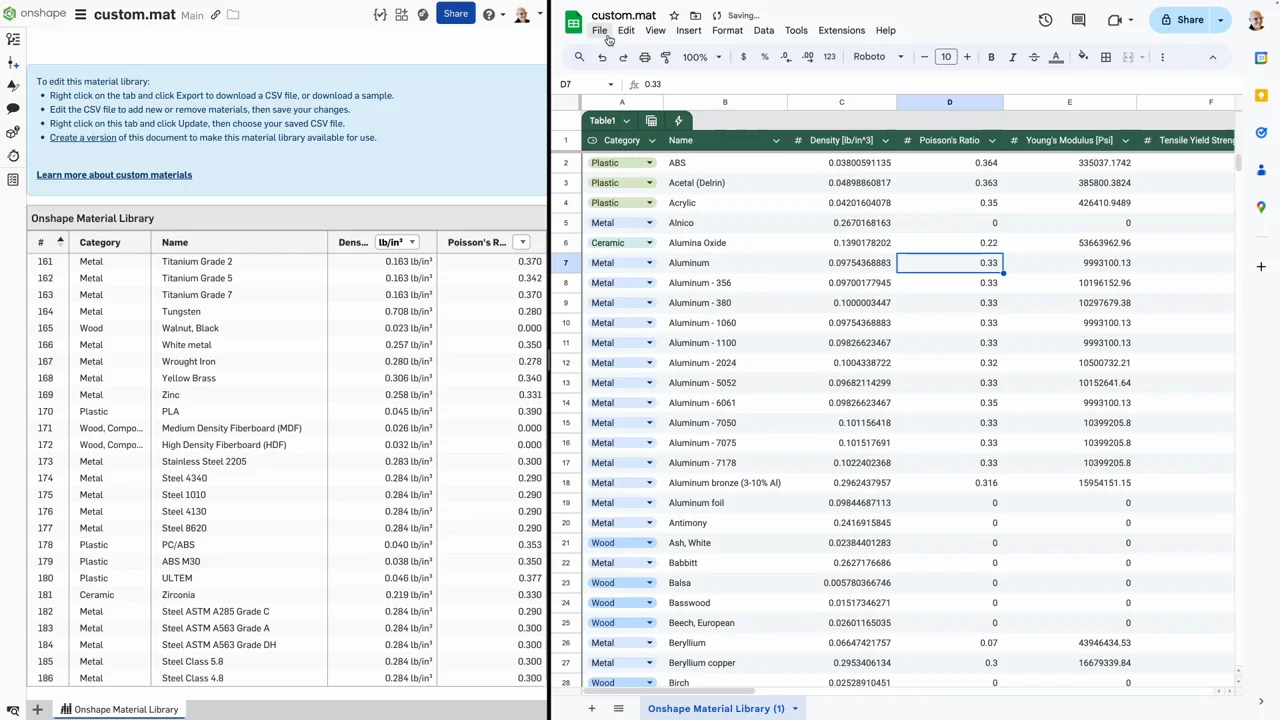The height and width of the screenshot is (720, 1280).
Task: Open the Data menu in Sheets
Action: click(763, 30)
